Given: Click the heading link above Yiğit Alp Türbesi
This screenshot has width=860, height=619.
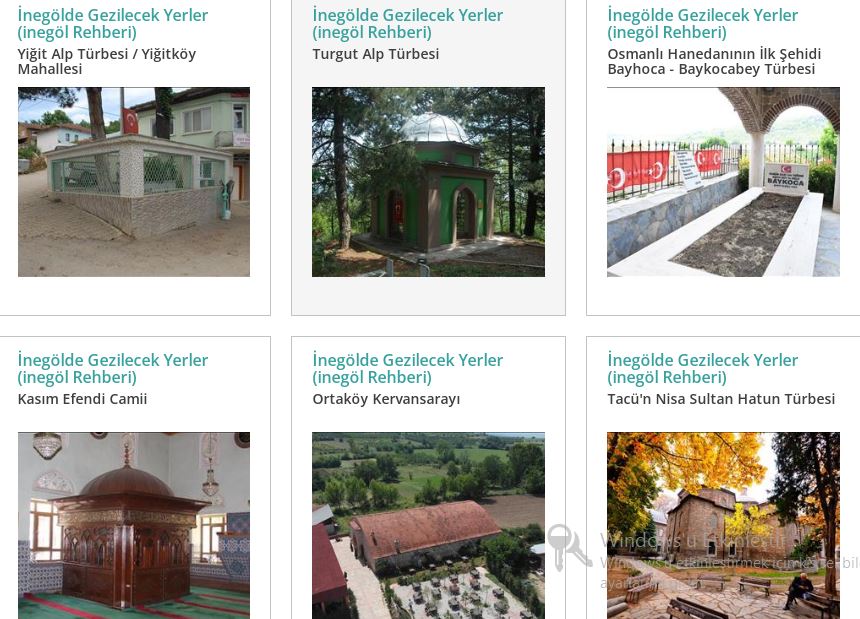Looking at the screenshot, I should 113,24.
